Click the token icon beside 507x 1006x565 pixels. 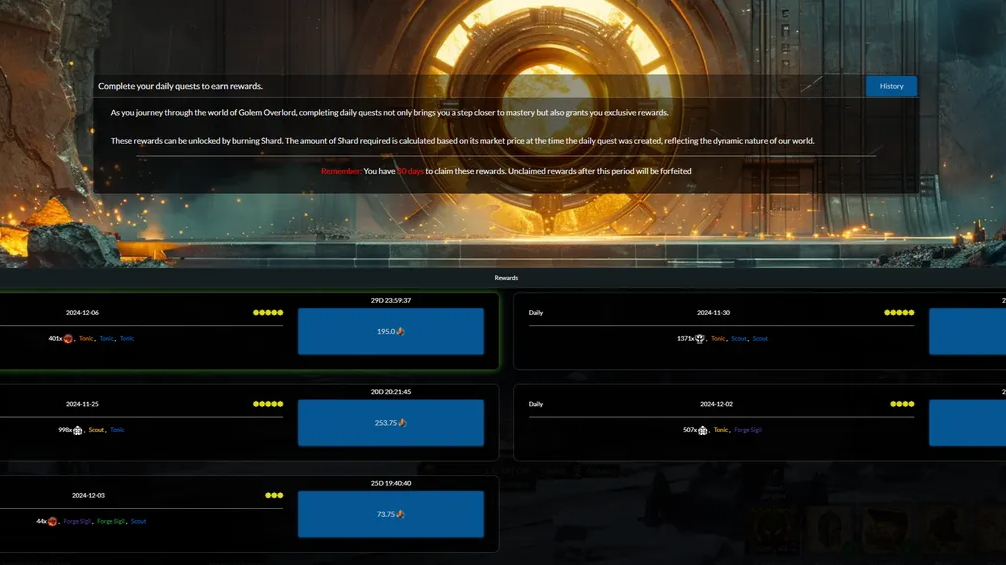pos(703,431)
